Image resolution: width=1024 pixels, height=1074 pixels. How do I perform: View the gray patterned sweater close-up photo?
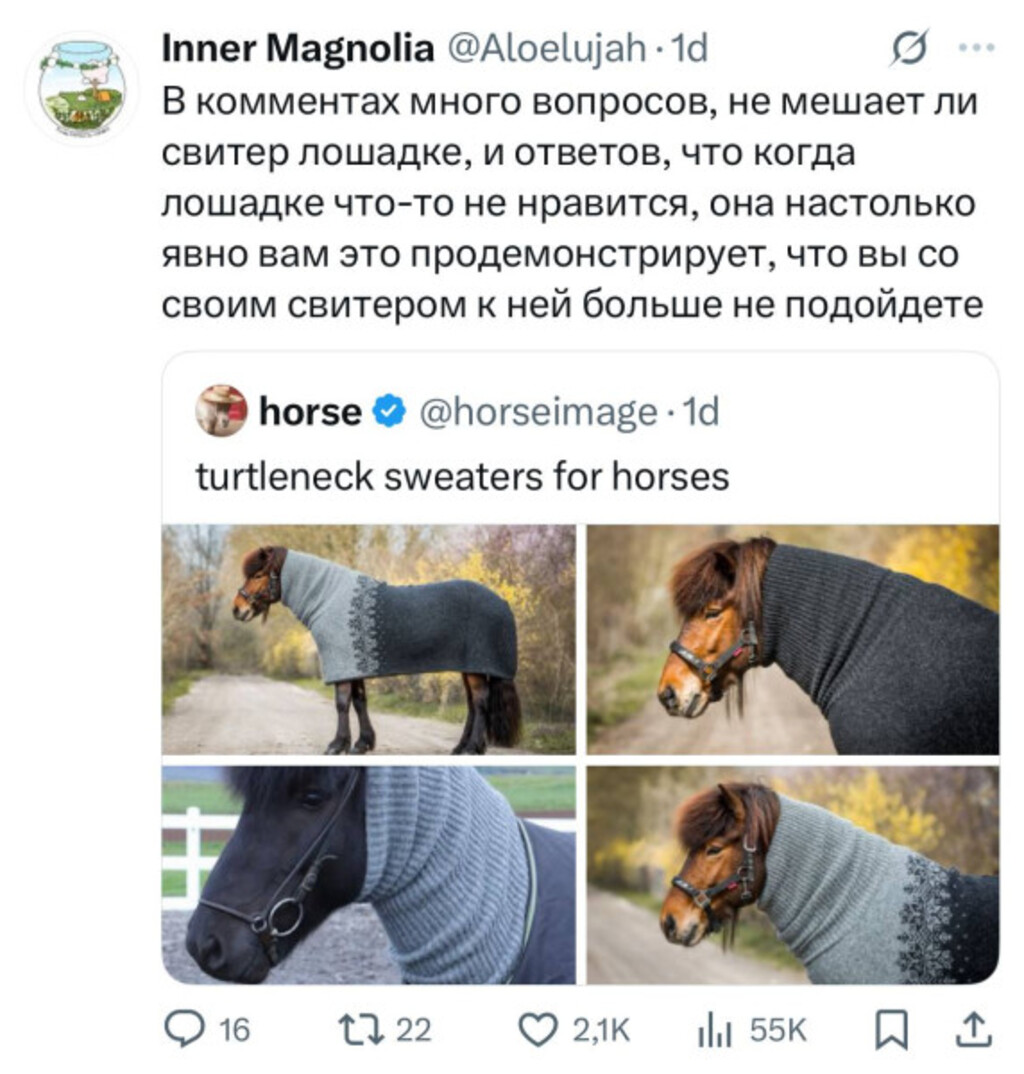coord(792,875)
